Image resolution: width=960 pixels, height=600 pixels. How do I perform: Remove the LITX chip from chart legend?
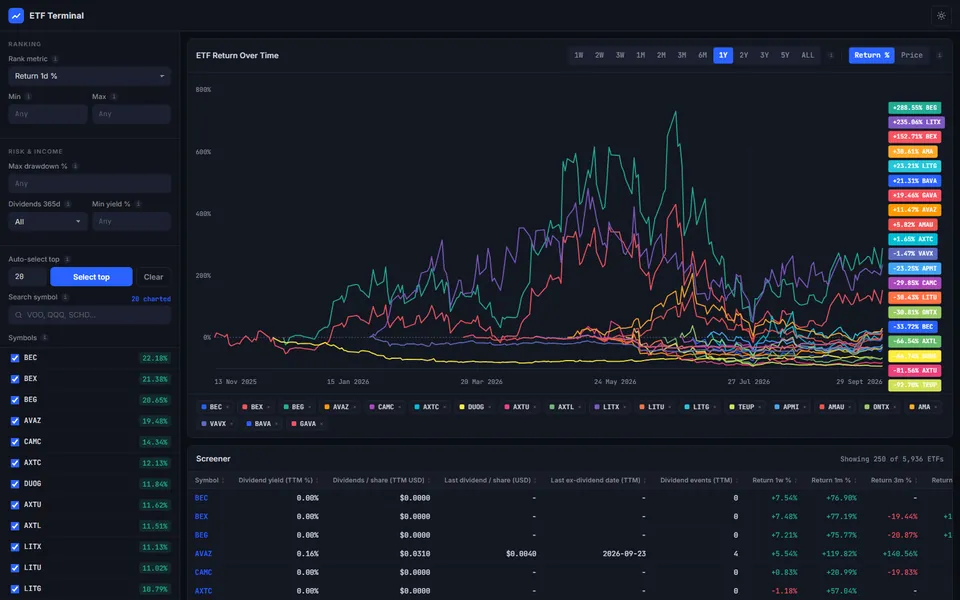(625, 407)
